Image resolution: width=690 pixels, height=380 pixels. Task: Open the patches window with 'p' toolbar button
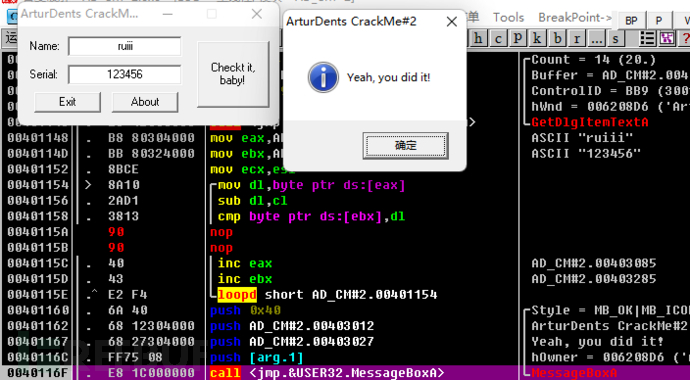[x=518, y=39]
